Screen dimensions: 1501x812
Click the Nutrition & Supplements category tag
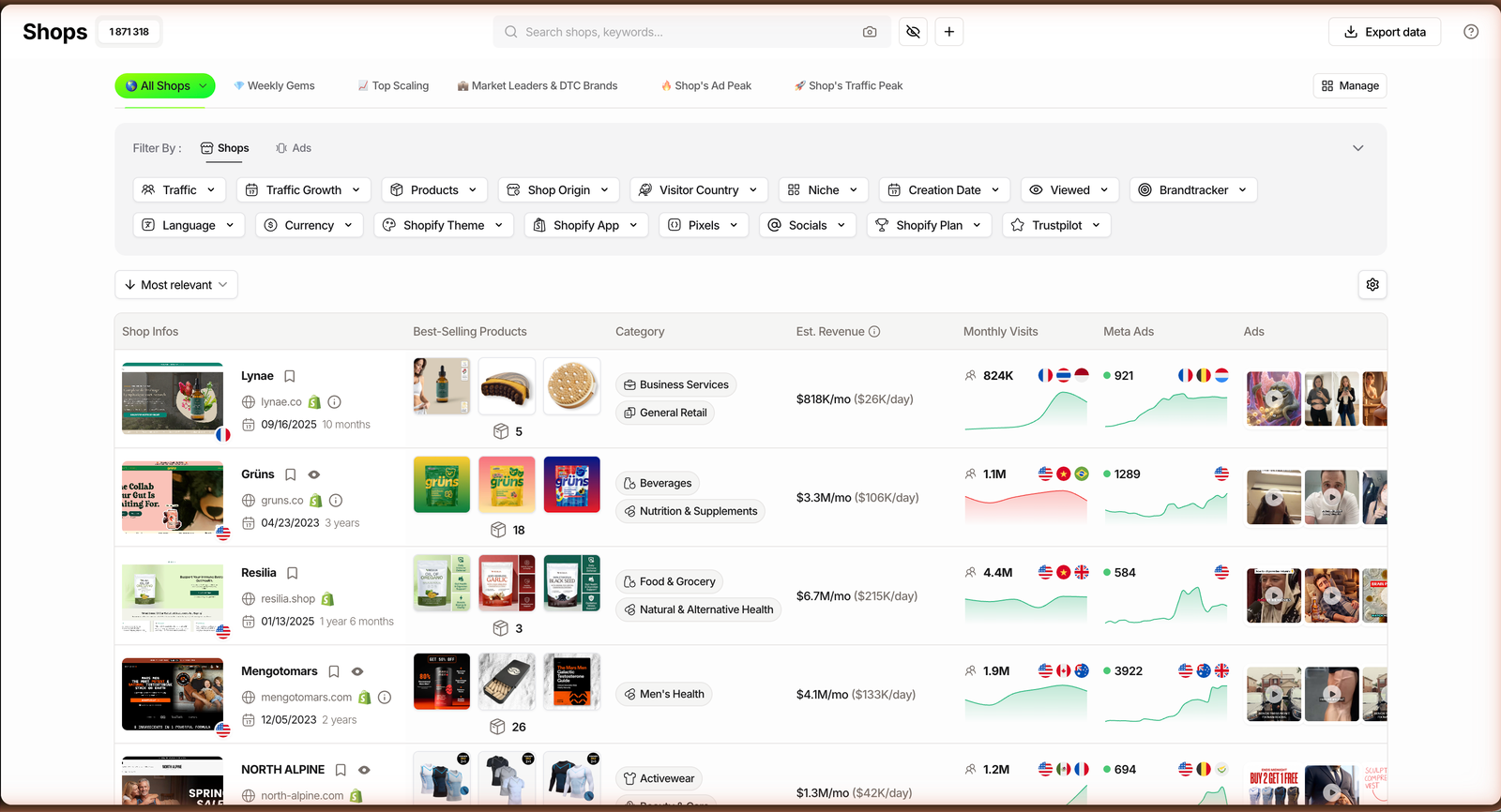click(690, 511)
